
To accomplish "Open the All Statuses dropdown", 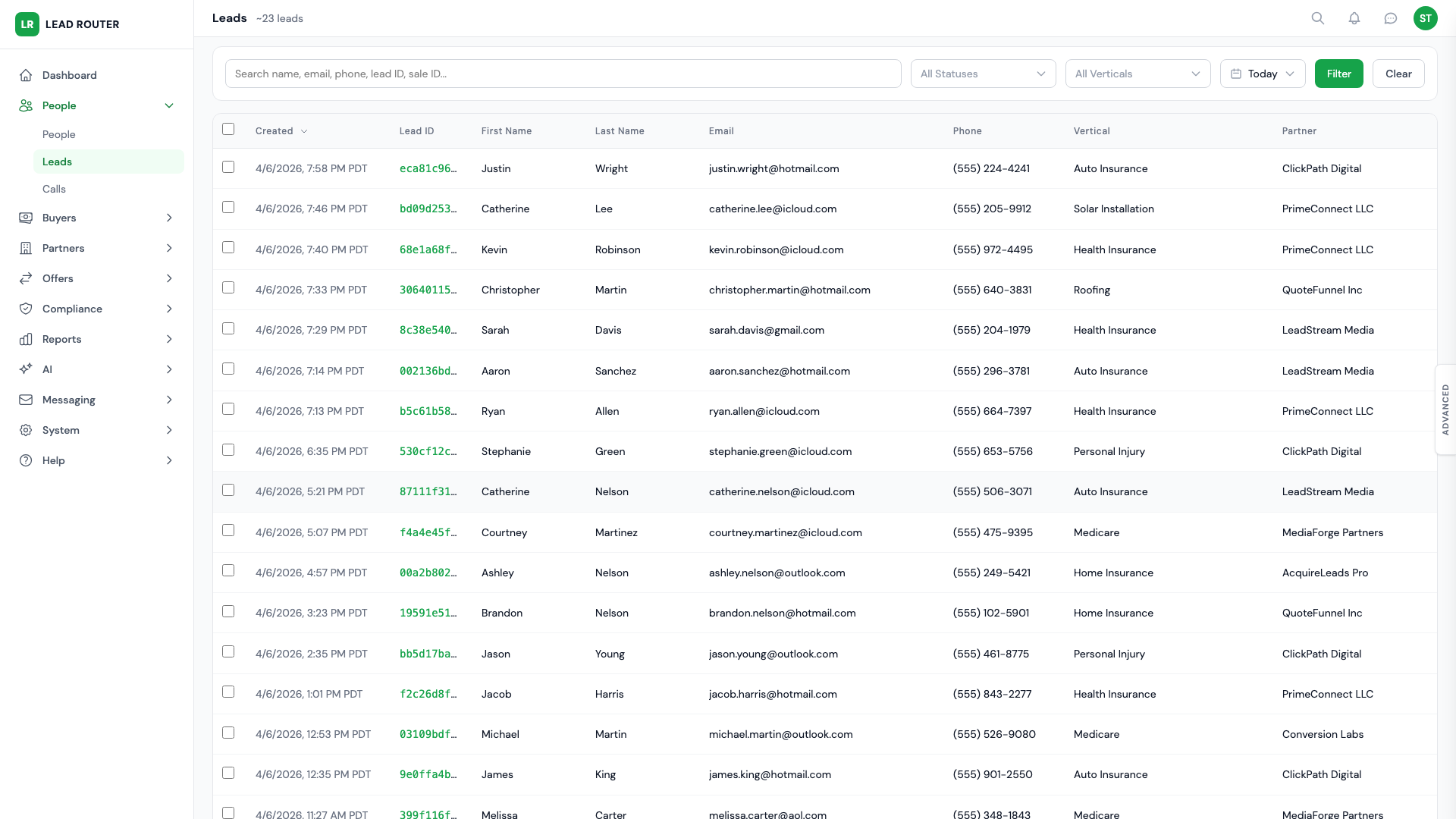I will (x=983, y=74).
